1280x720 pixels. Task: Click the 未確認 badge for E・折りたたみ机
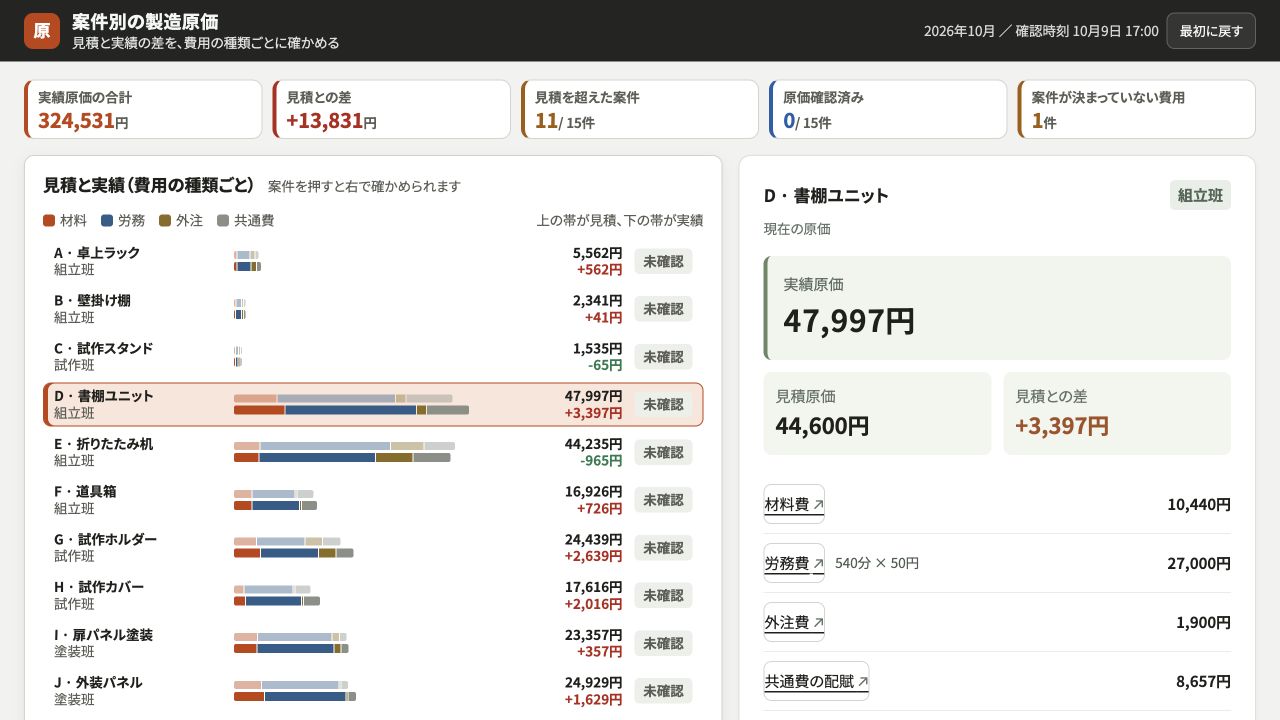coord(663,452)
